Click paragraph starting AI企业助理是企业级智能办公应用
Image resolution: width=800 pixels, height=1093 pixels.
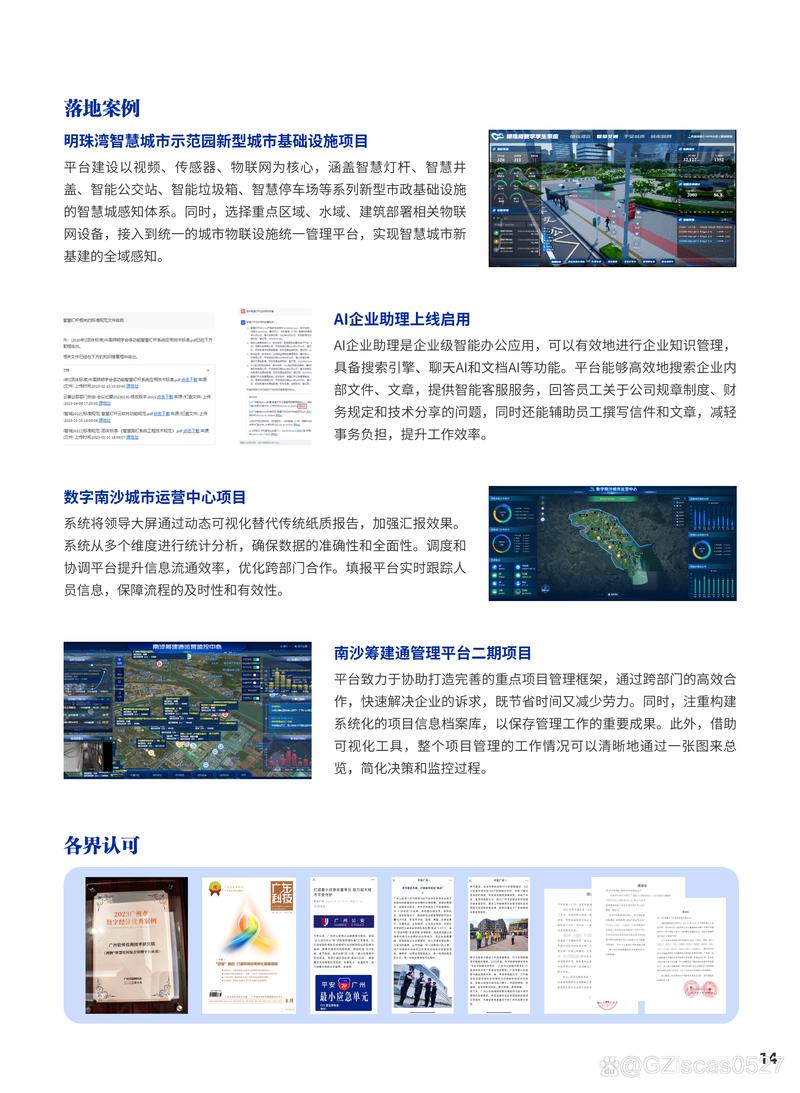[x=535, y=390]
